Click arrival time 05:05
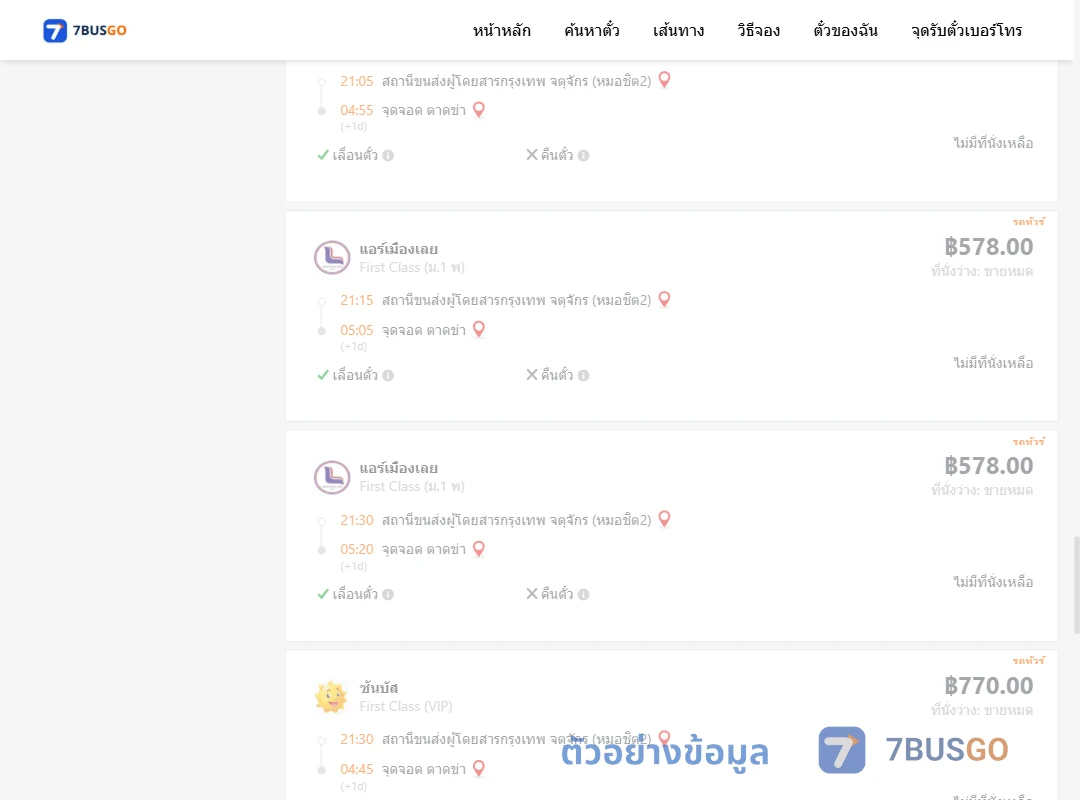Image resolution: width=1080 pixels, height=800 pixels. coord(357,330)
